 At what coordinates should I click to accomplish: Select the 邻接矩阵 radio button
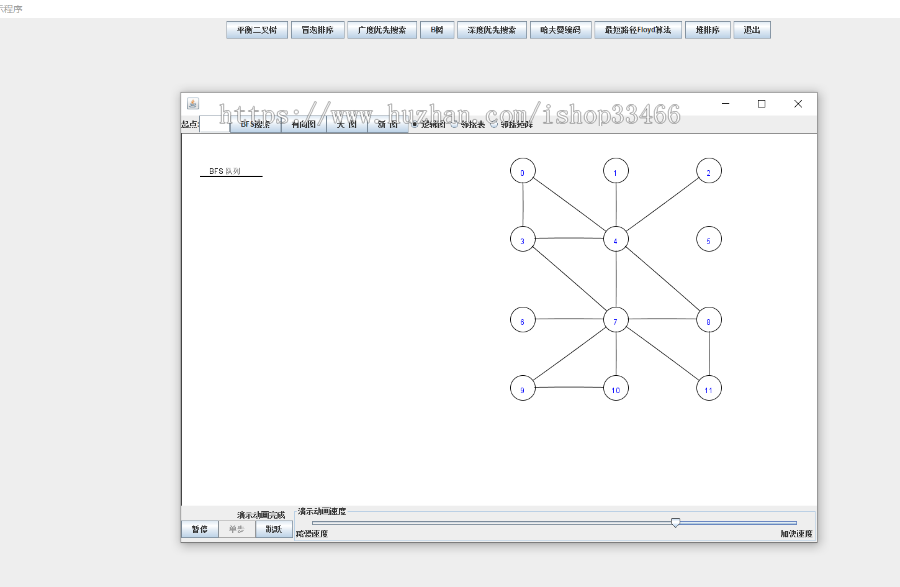[x=494, y=125]
